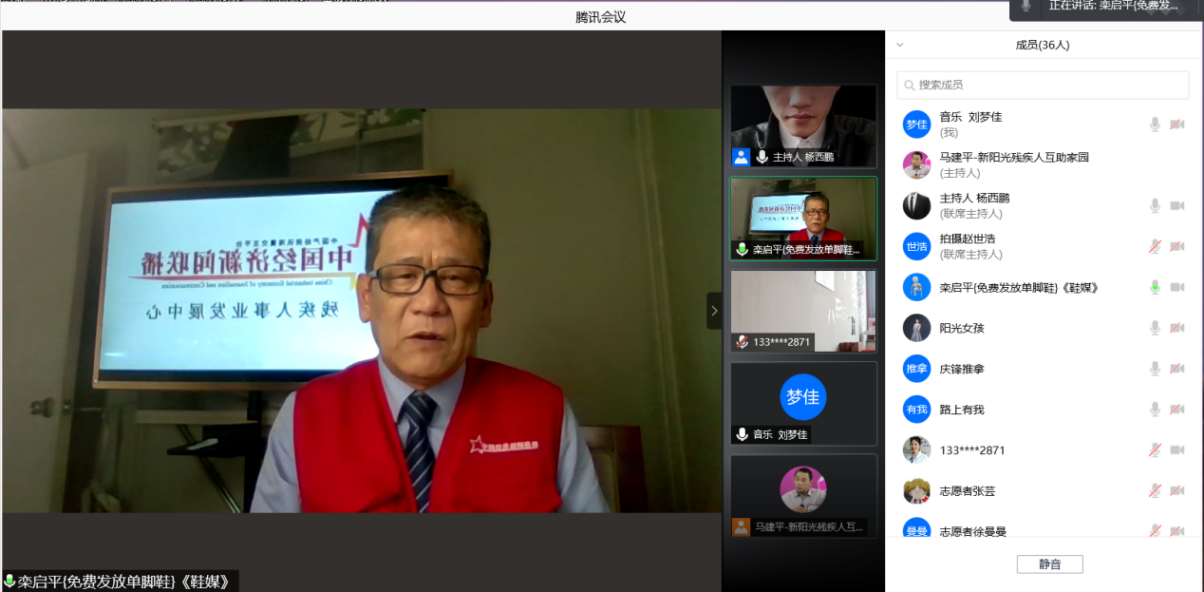Click host person icon on 杨西鹏 video thumbnail

point(741,157)
